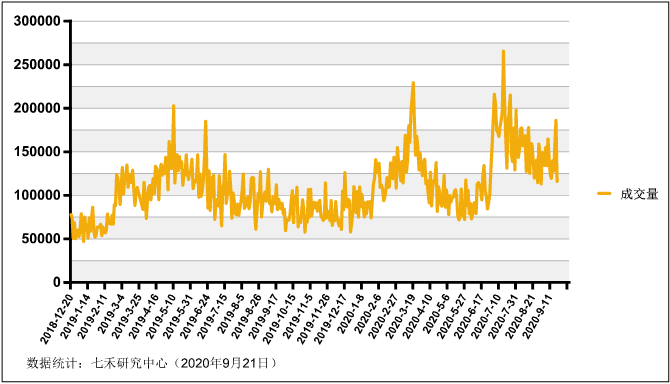Click the 200000 y-axis label
Screen dimensions: 670x384
tap(37, 108)
